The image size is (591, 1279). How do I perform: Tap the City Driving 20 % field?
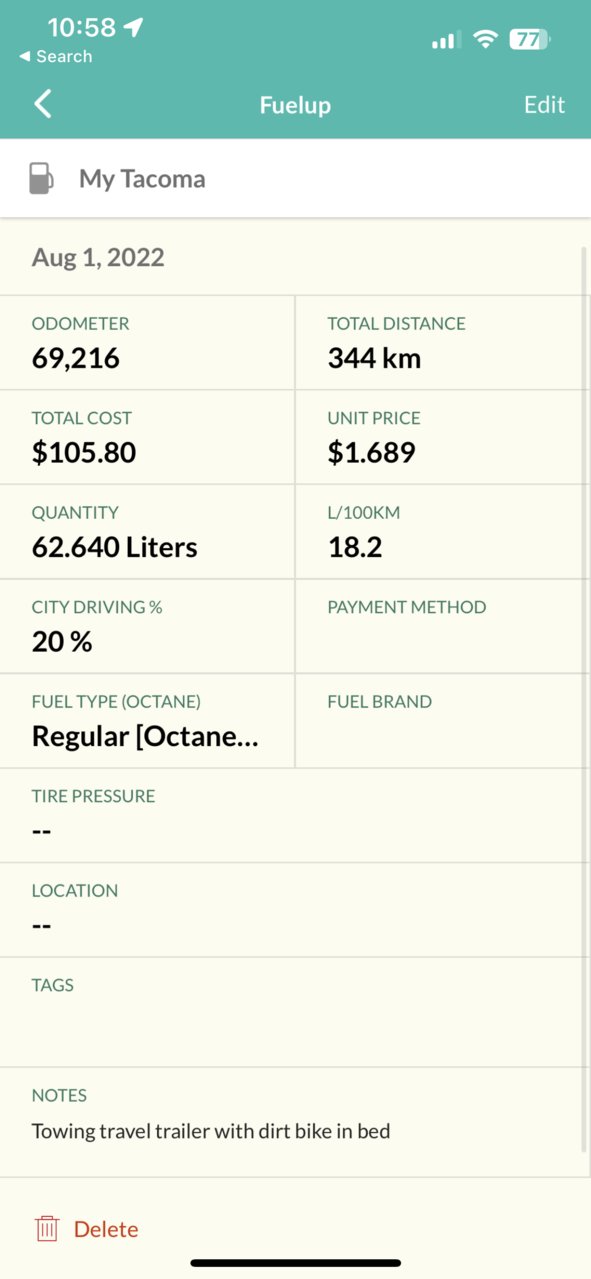click(147, 626)
